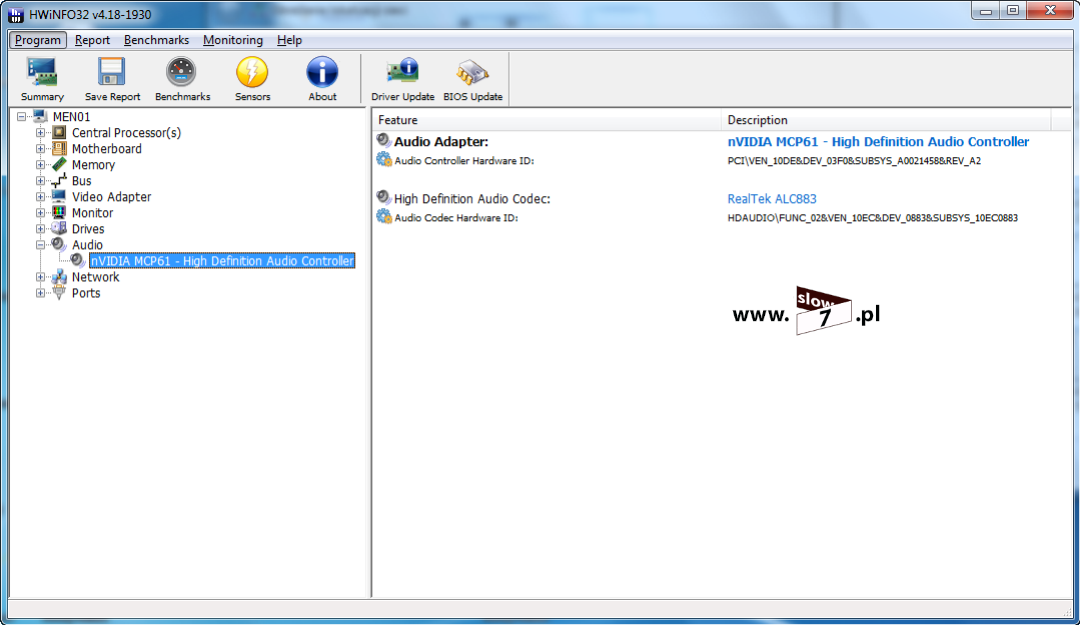1080x625 pixels.
Task: Click speaker icon beside High Definition Audio Codec
Action: (384, 198)
